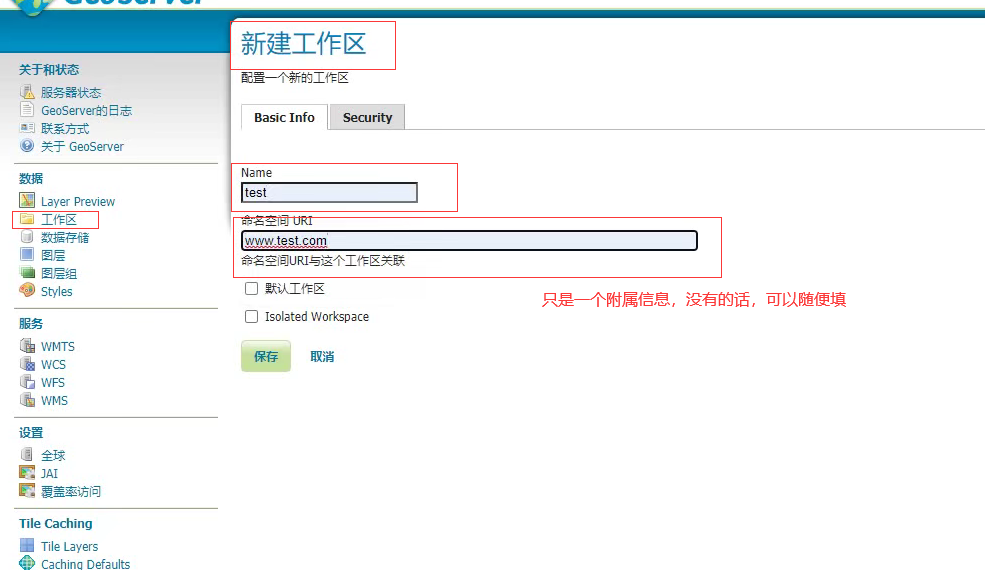
Task: Enable the 默认工作区 checkbox
Action: pos(251,288)
